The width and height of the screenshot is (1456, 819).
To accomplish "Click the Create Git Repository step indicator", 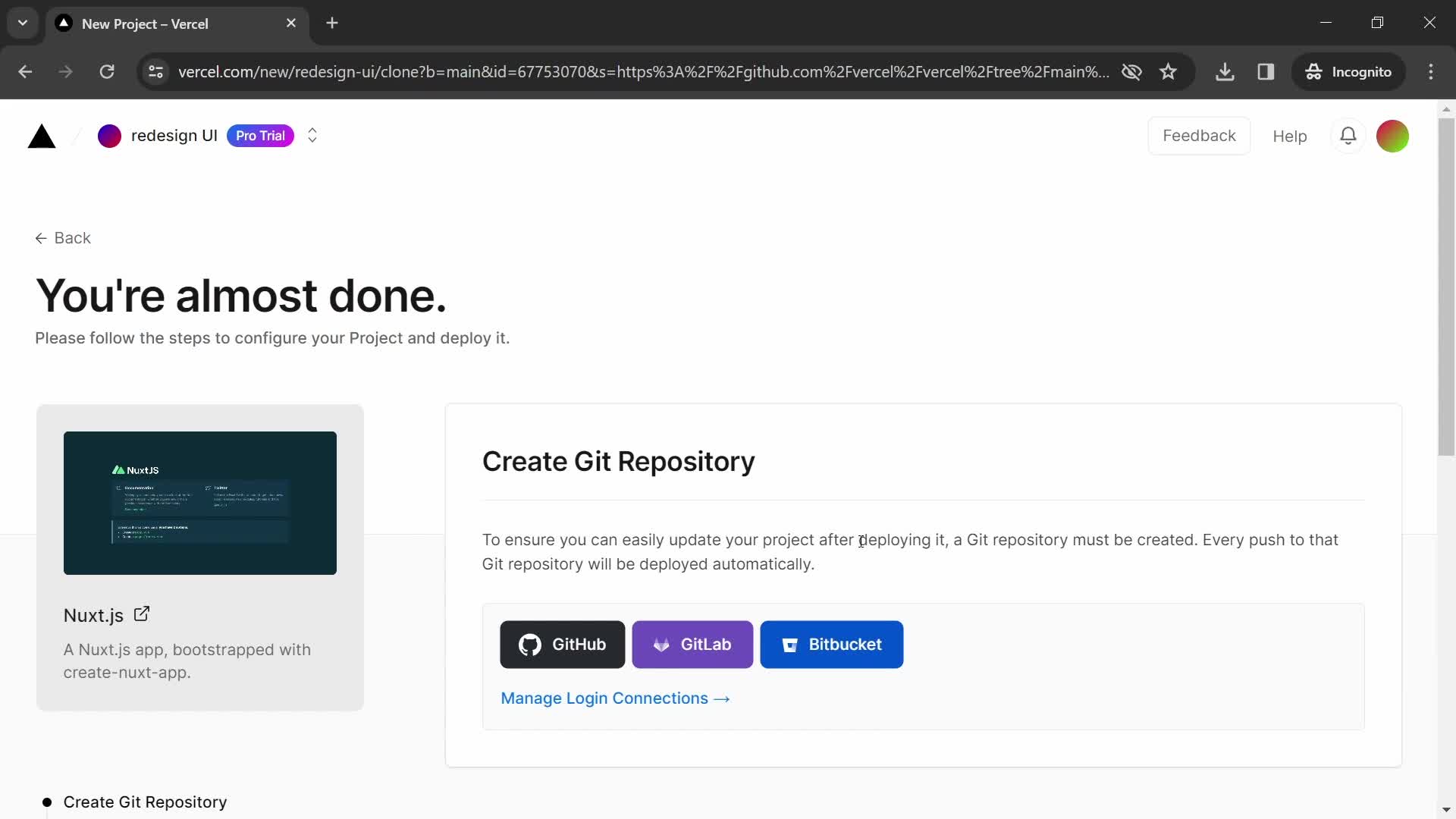I will (x=145, y=801).
